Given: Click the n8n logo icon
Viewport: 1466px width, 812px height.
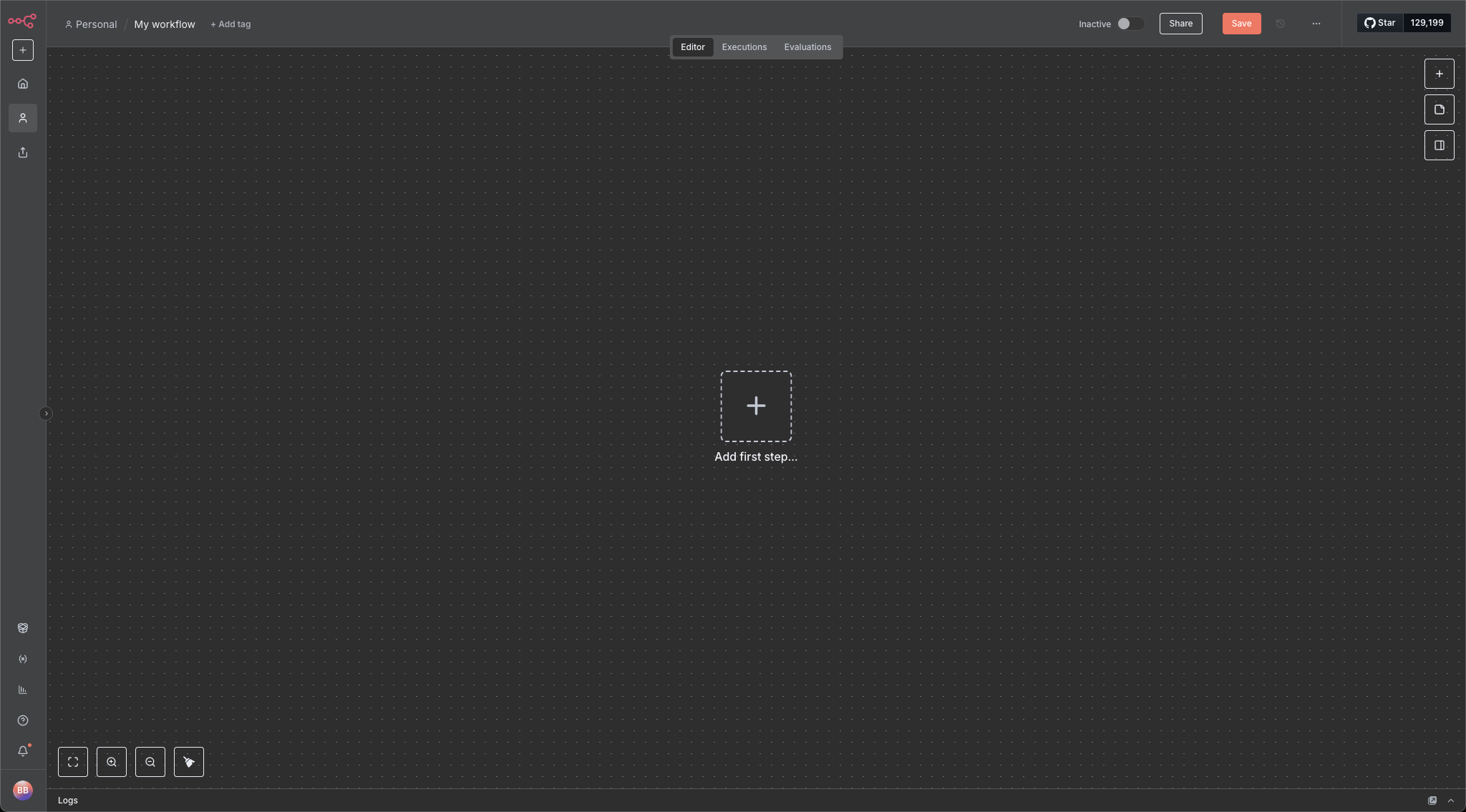Looking at the screenshot, I should [x=22, y=21].
